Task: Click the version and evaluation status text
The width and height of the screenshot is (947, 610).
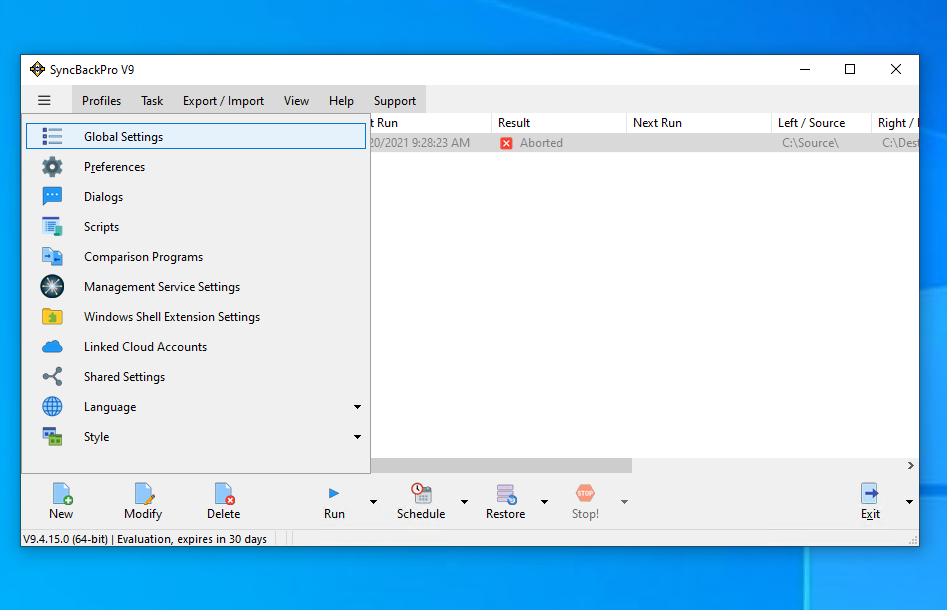Action: pos(145,539)
